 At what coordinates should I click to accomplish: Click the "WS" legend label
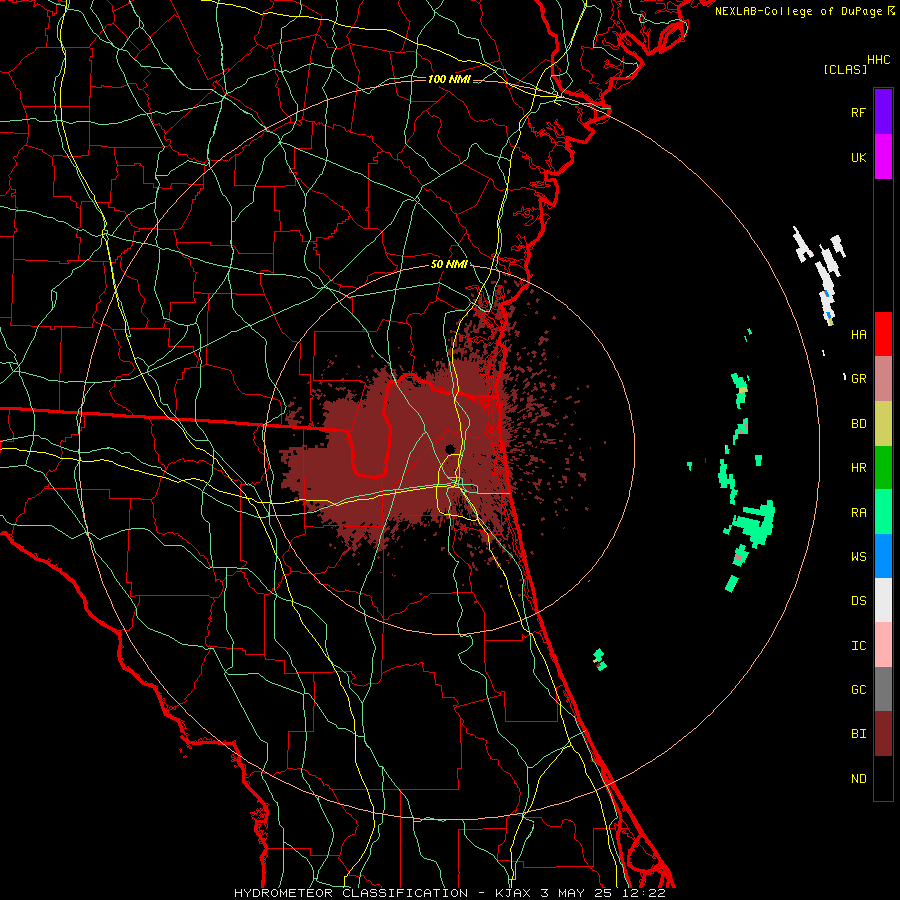[858, 557]
